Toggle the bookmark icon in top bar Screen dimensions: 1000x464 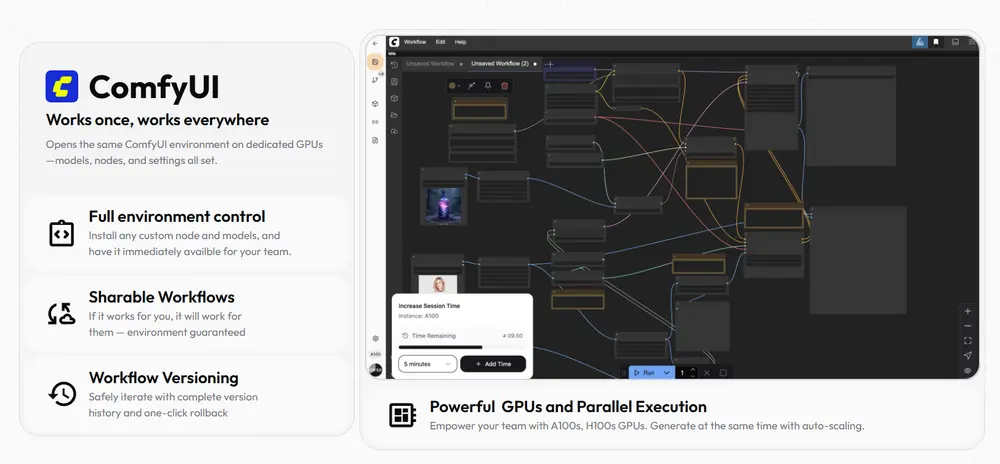936,42
